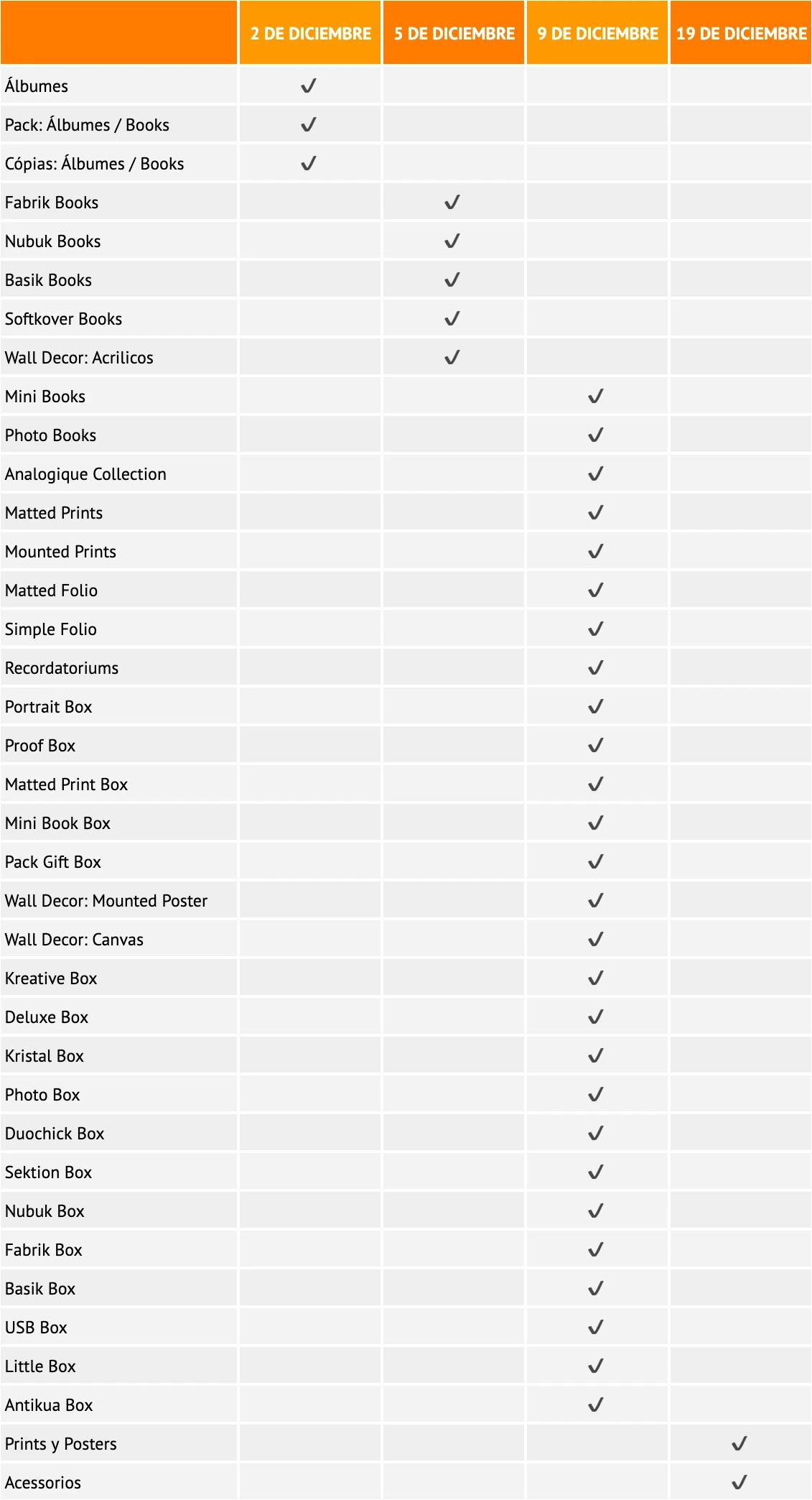The width and height of the screenshot is (812, 1500).
Task: Click the Pack: Álbumes / Books label
Action: [87, 125]
